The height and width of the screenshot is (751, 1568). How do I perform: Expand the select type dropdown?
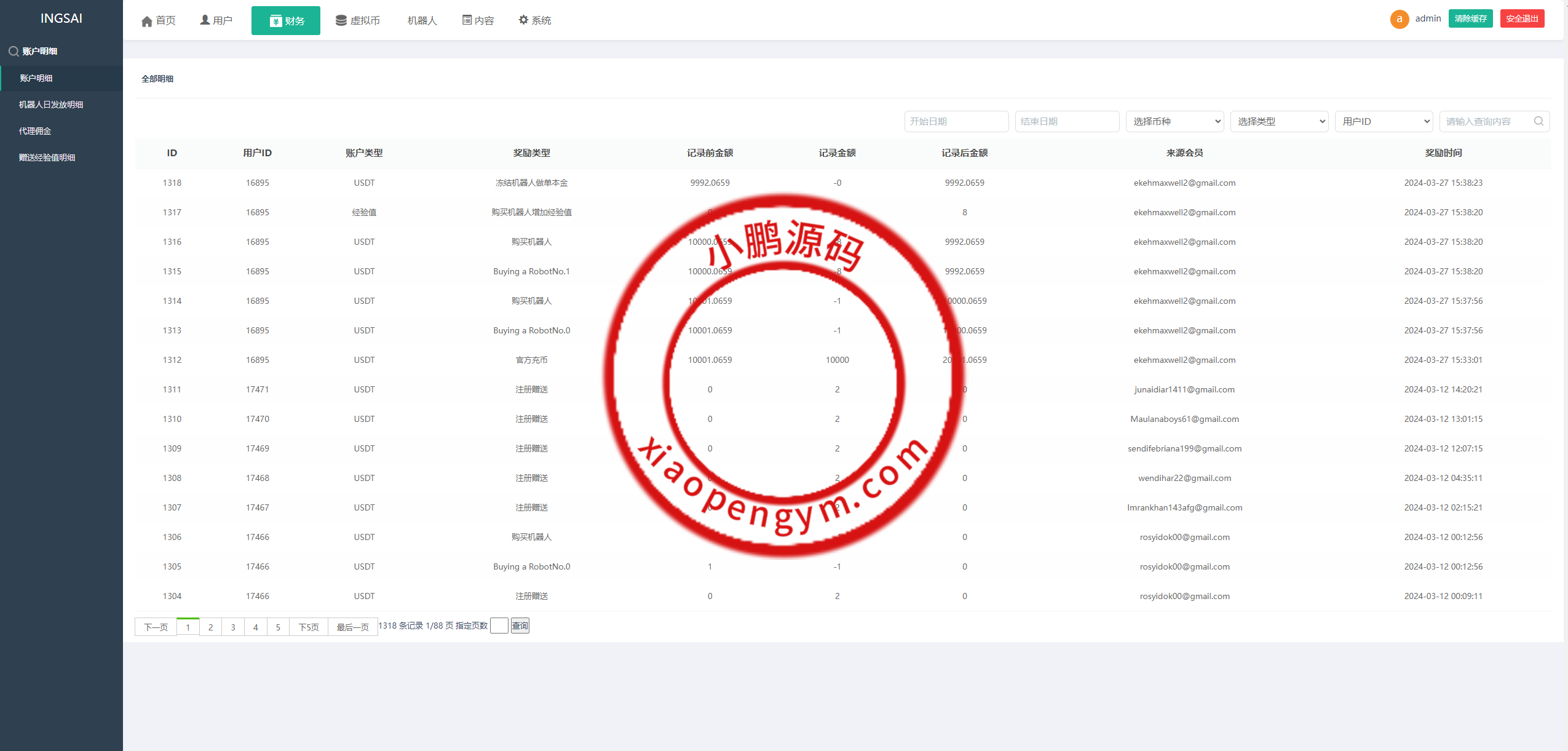(x=1279, y=121)
